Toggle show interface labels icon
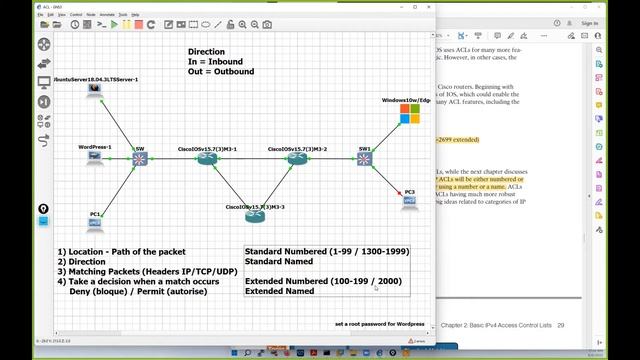This screenshot has width=640, height=360. point(87,25)
